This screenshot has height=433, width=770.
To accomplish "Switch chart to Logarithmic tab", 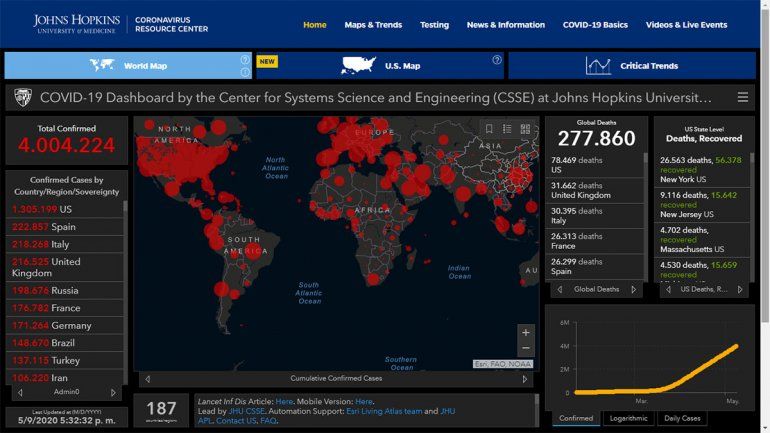I will [628, 418].
